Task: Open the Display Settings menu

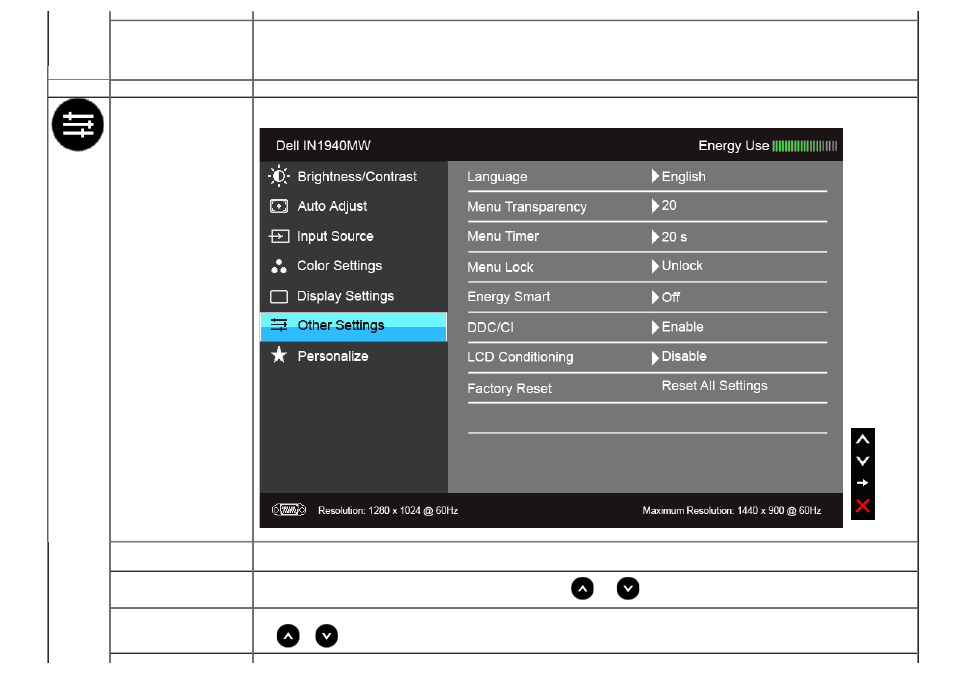Action: click(x=353, y=296)
